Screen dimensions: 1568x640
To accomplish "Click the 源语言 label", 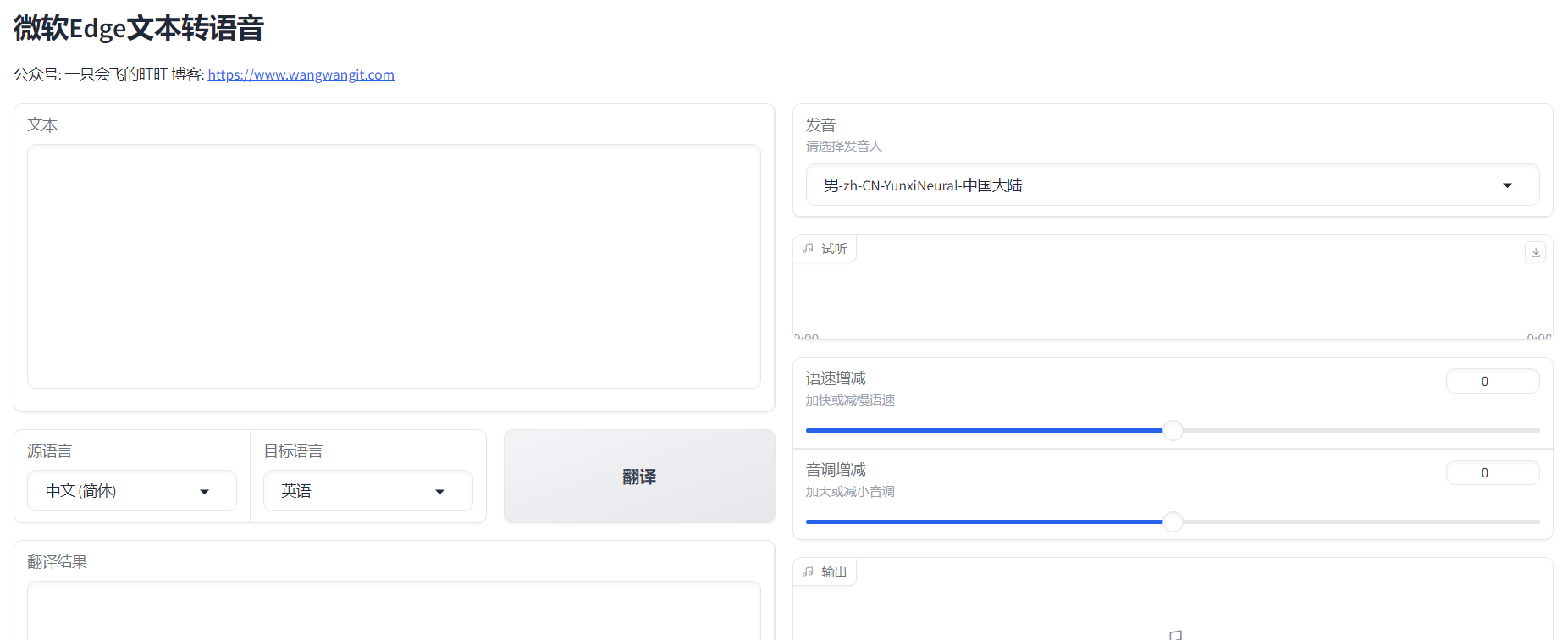I will point(50,451).
